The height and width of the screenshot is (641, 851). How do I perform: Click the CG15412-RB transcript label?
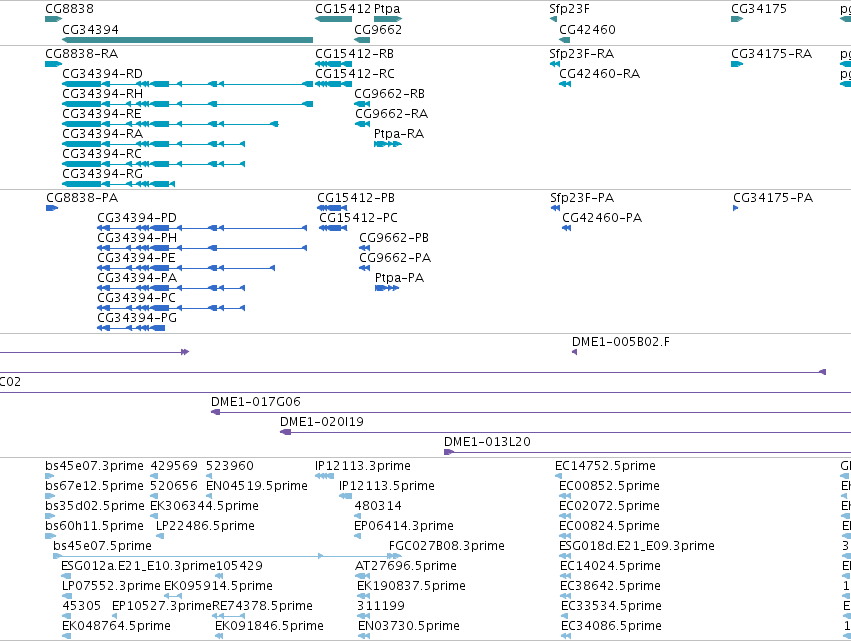(x=354, y=54)
